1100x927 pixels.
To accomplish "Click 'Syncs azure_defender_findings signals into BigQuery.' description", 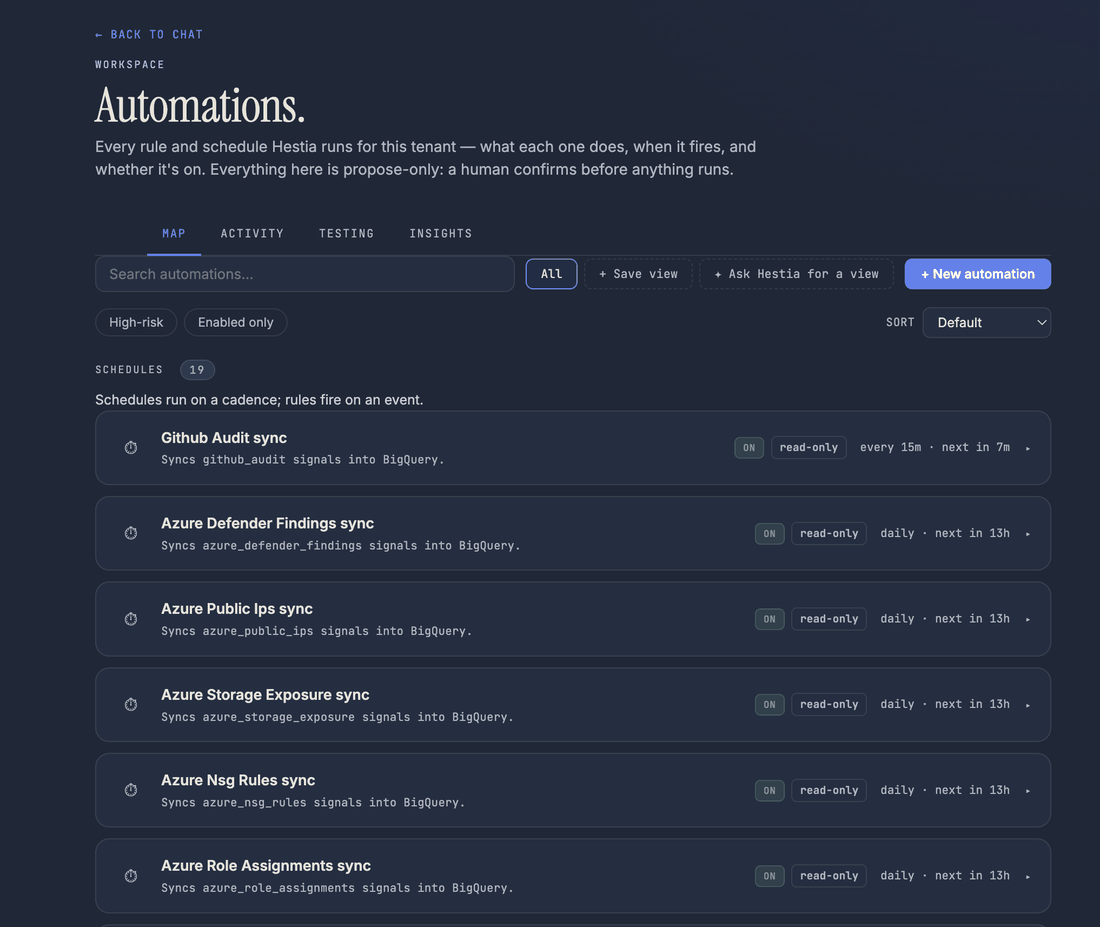I will [x=341, y=545].
